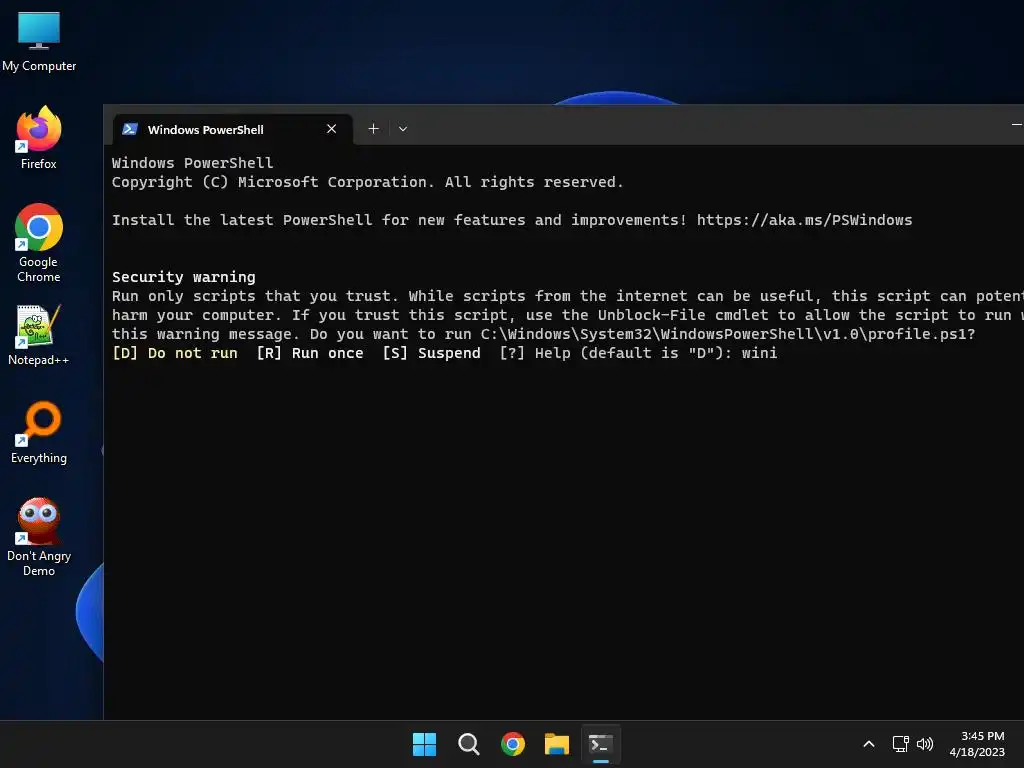Add a new terminal tab with plus button
This screenshot has height=768, width=1024.
pos(374,129)
